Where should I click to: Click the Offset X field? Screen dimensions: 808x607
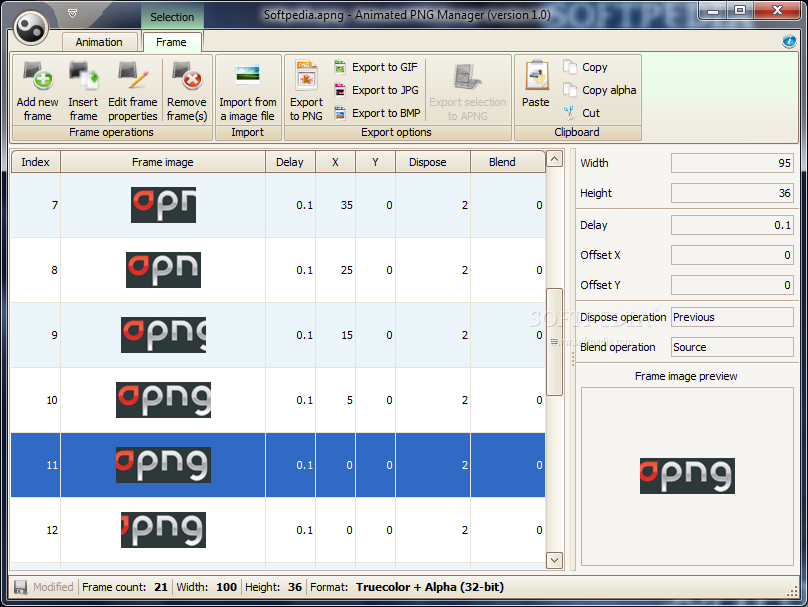coord(732,255)
